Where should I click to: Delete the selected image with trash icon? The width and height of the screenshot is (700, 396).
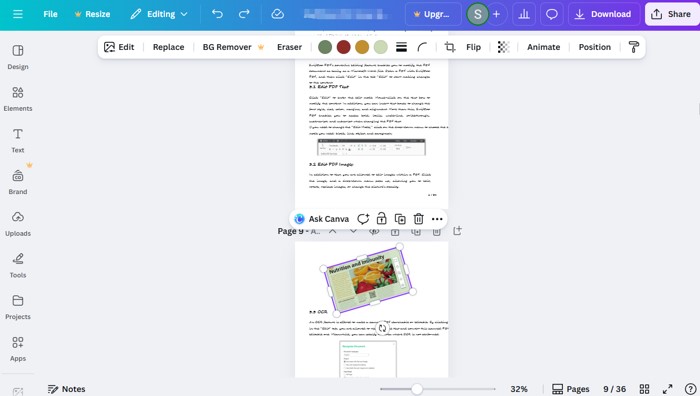418,219
